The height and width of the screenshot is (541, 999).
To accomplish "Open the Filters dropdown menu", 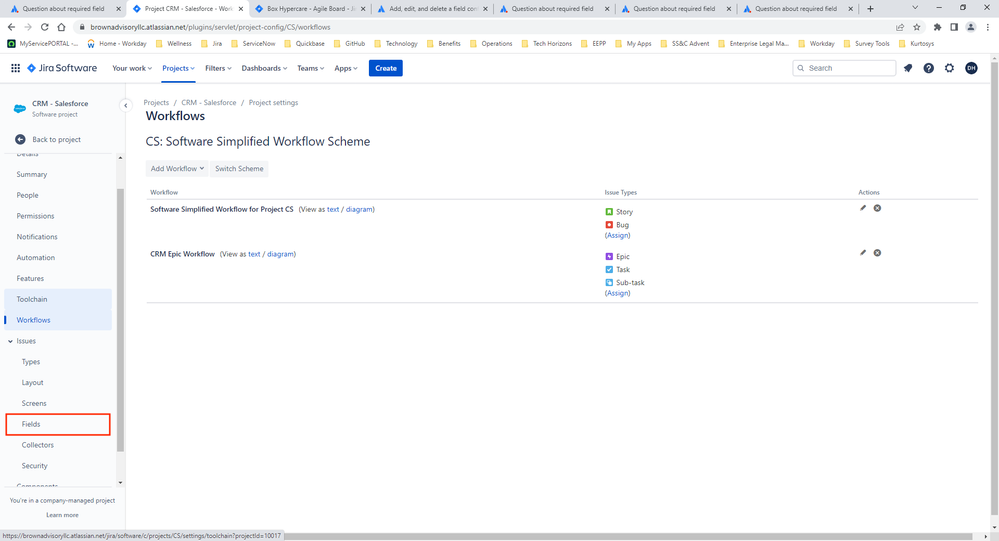I will click(x=218, y=68).
